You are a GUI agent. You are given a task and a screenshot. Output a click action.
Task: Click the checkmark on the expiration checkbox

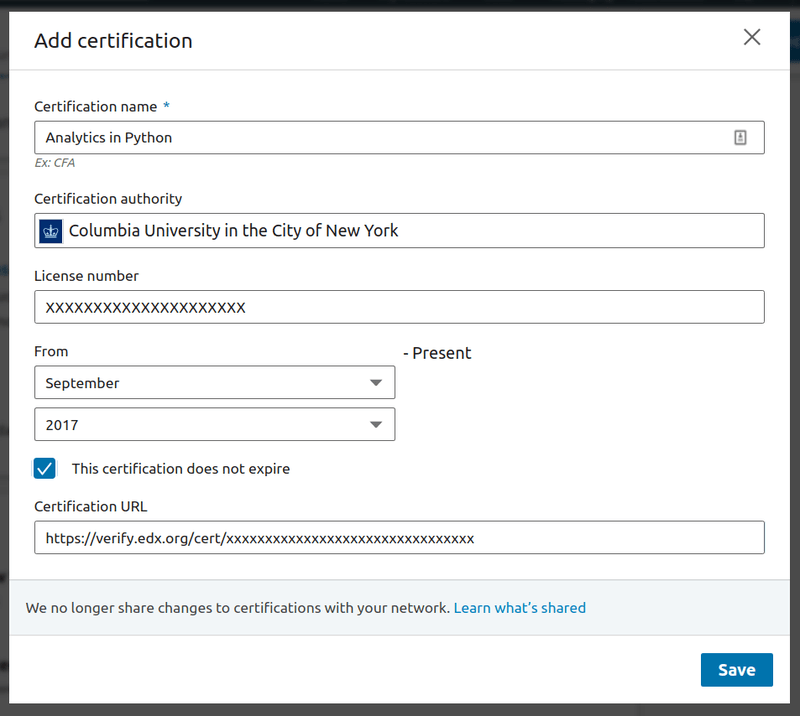click(x=45, y=468)
